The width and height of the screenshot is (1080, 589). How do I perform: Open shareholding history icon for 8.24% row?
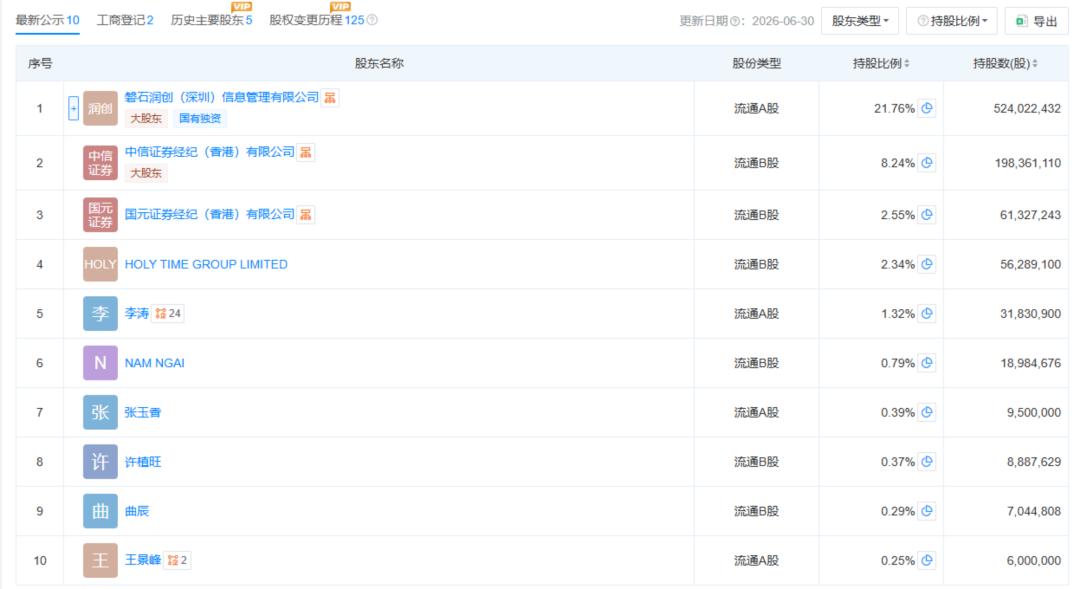click(x=927, y=163)
